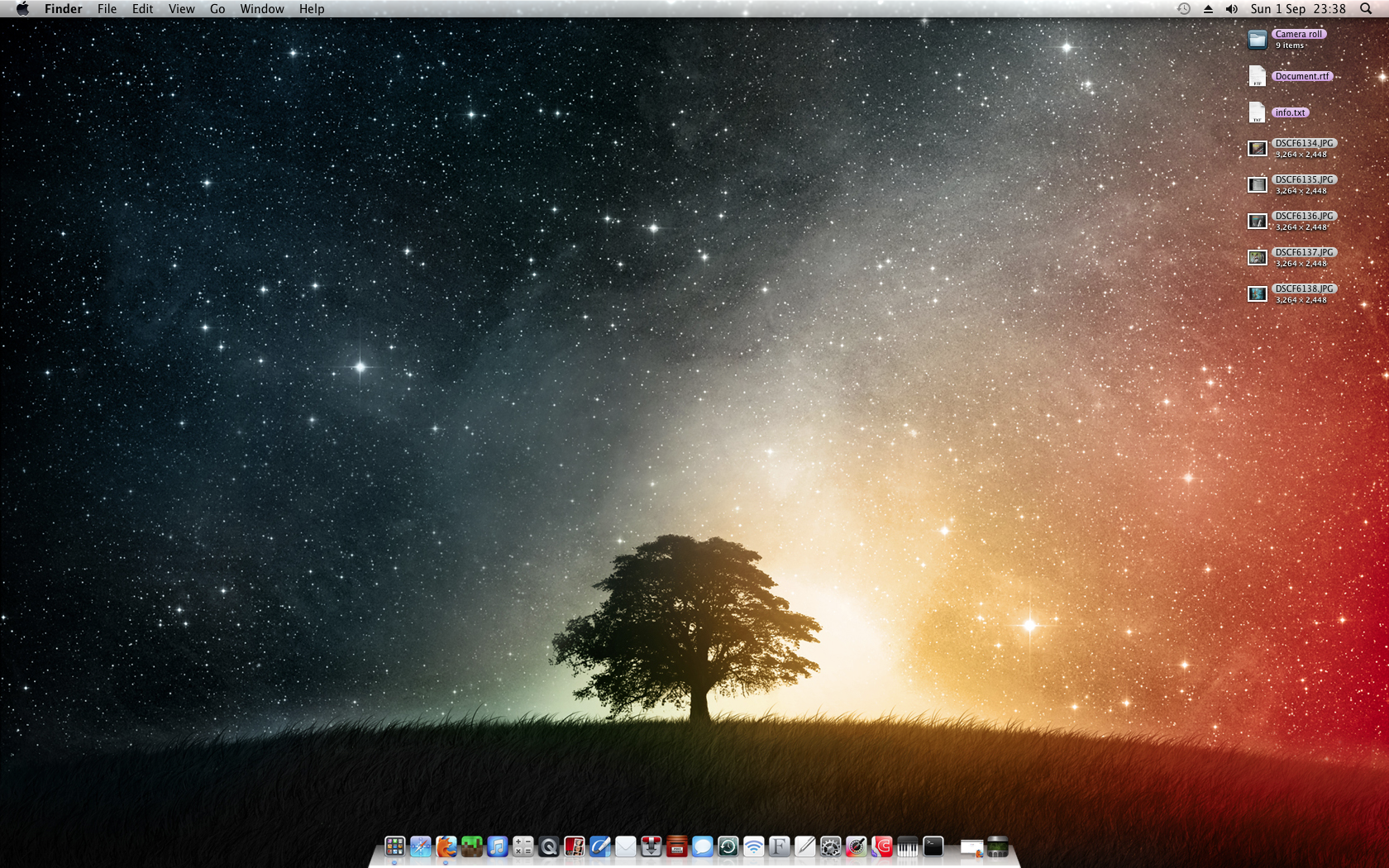
Task: Launch Terminal from the Dock
Action: tap(933, 847)
